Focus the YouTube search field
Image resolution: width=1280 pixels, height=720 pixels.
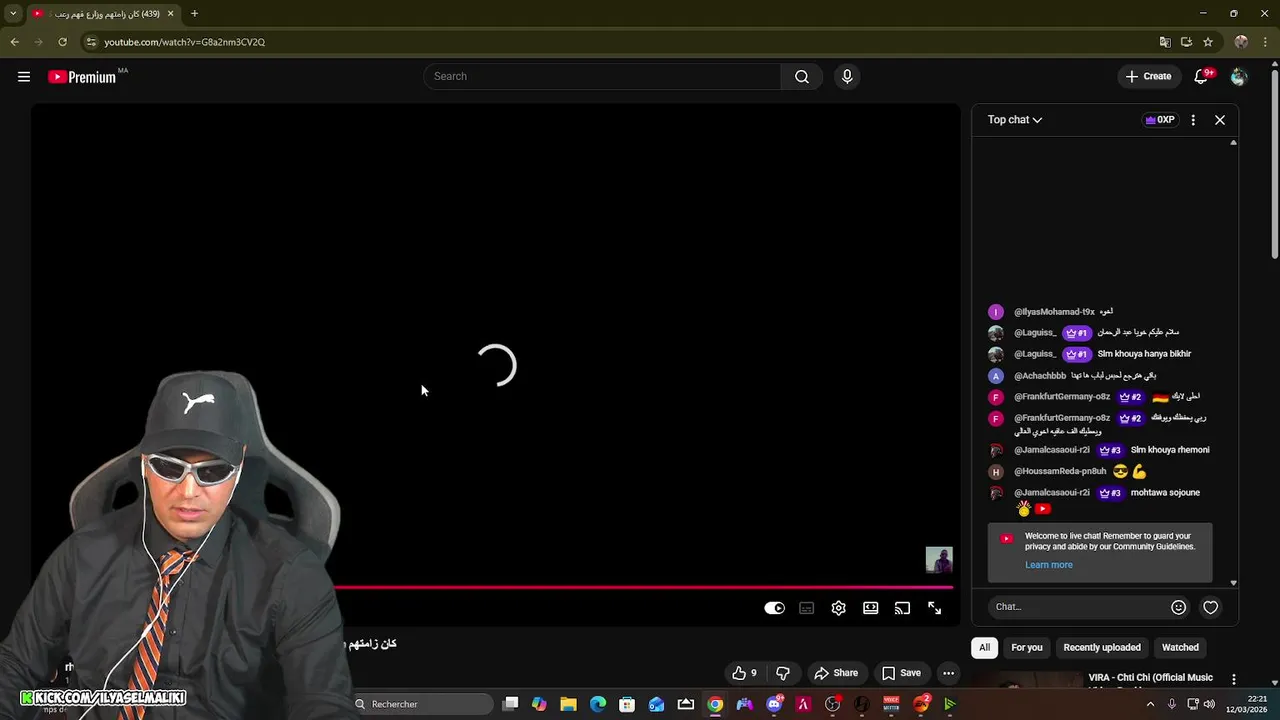click(603, 77)
